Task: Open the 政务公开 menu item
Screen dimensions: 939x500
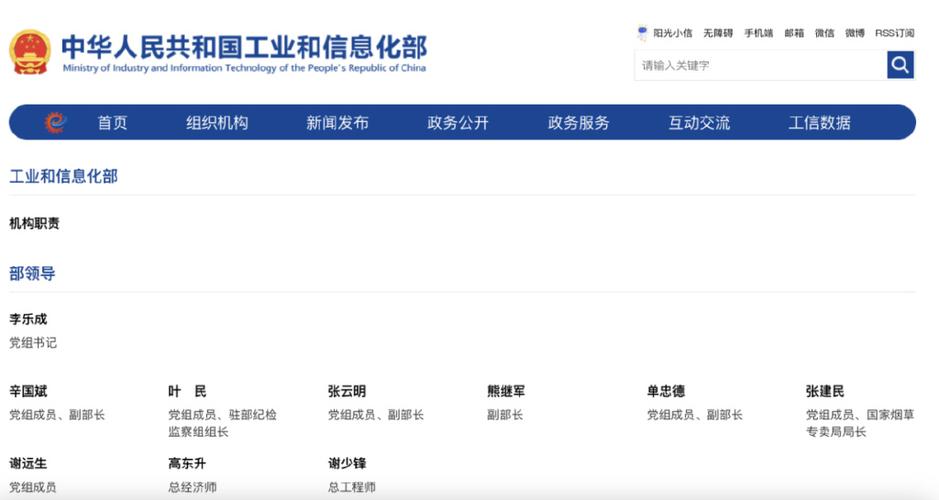Action: pos(458,123)
